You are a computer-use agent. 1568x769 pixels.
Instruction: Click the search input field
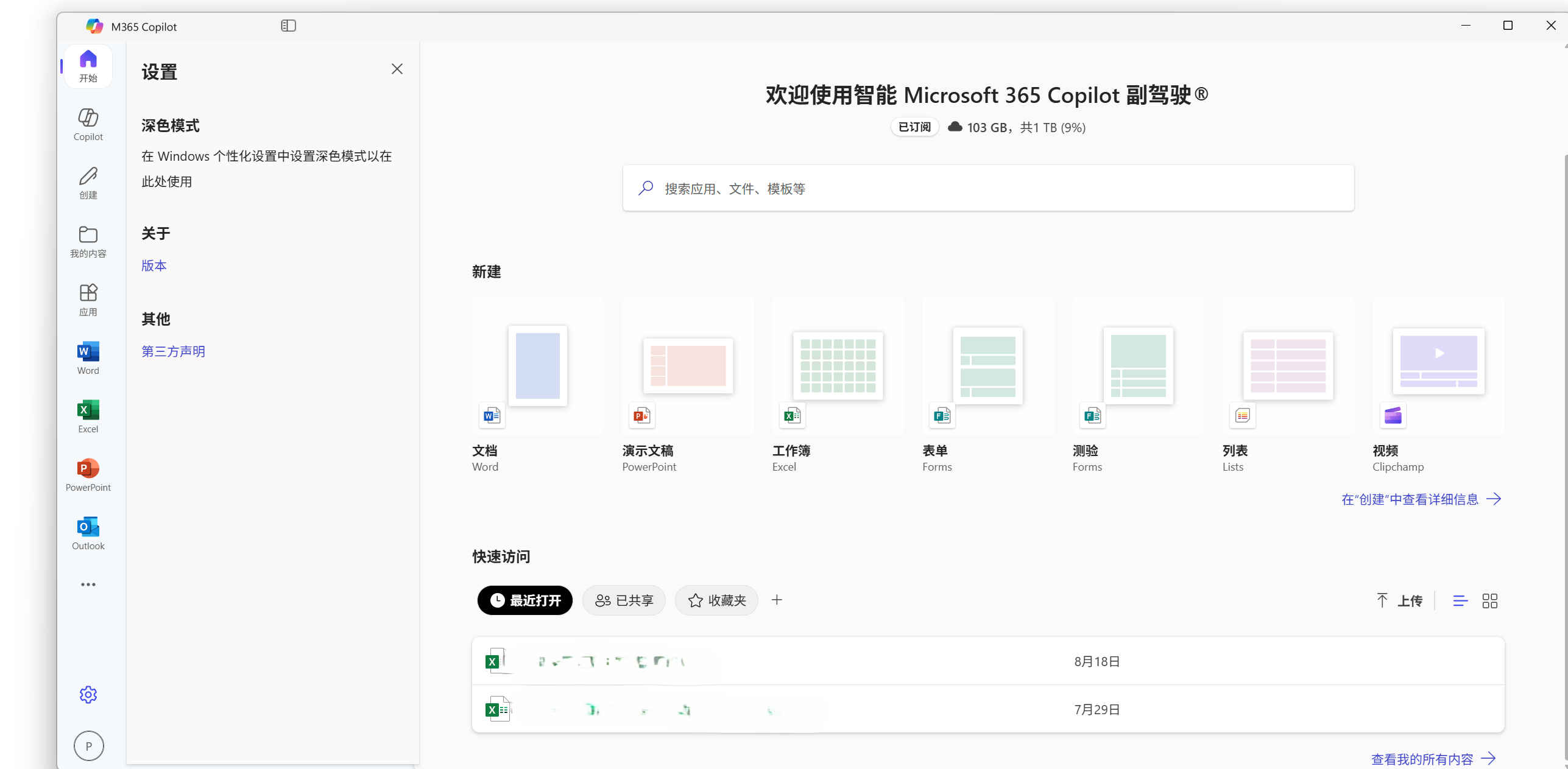click(987, 188)
